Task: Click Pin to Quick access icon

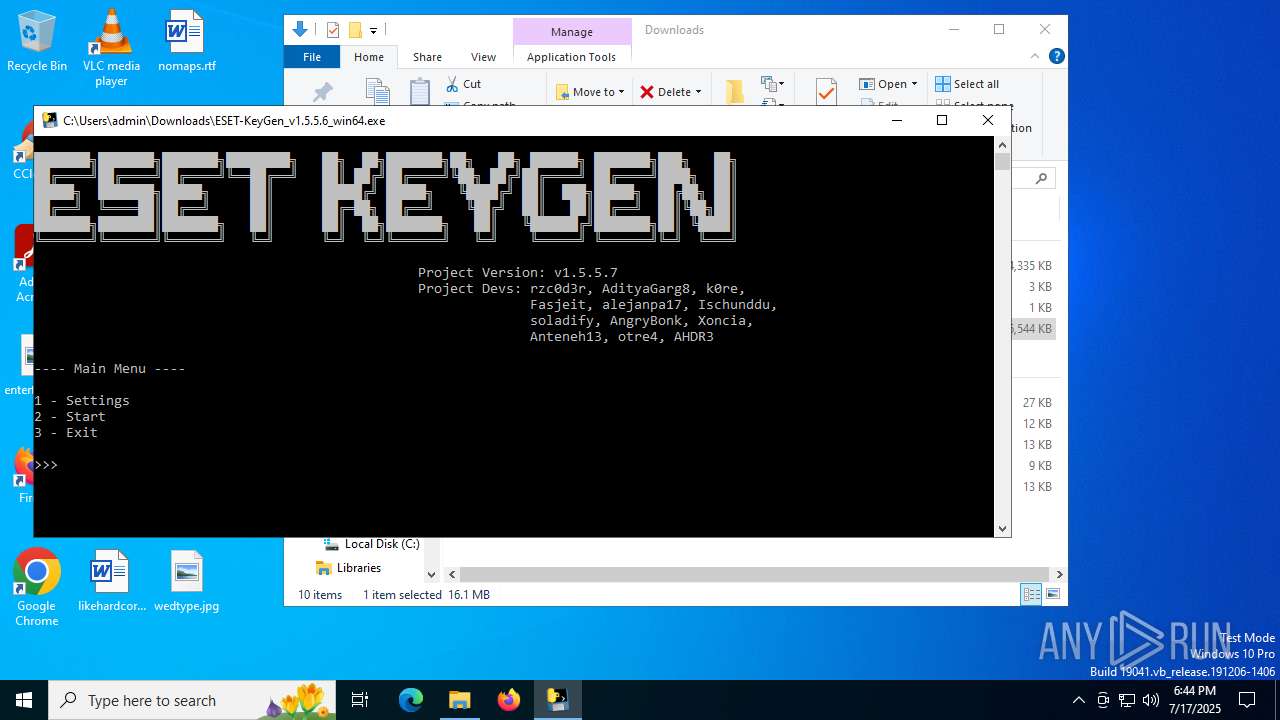Action: coord(323,92)
